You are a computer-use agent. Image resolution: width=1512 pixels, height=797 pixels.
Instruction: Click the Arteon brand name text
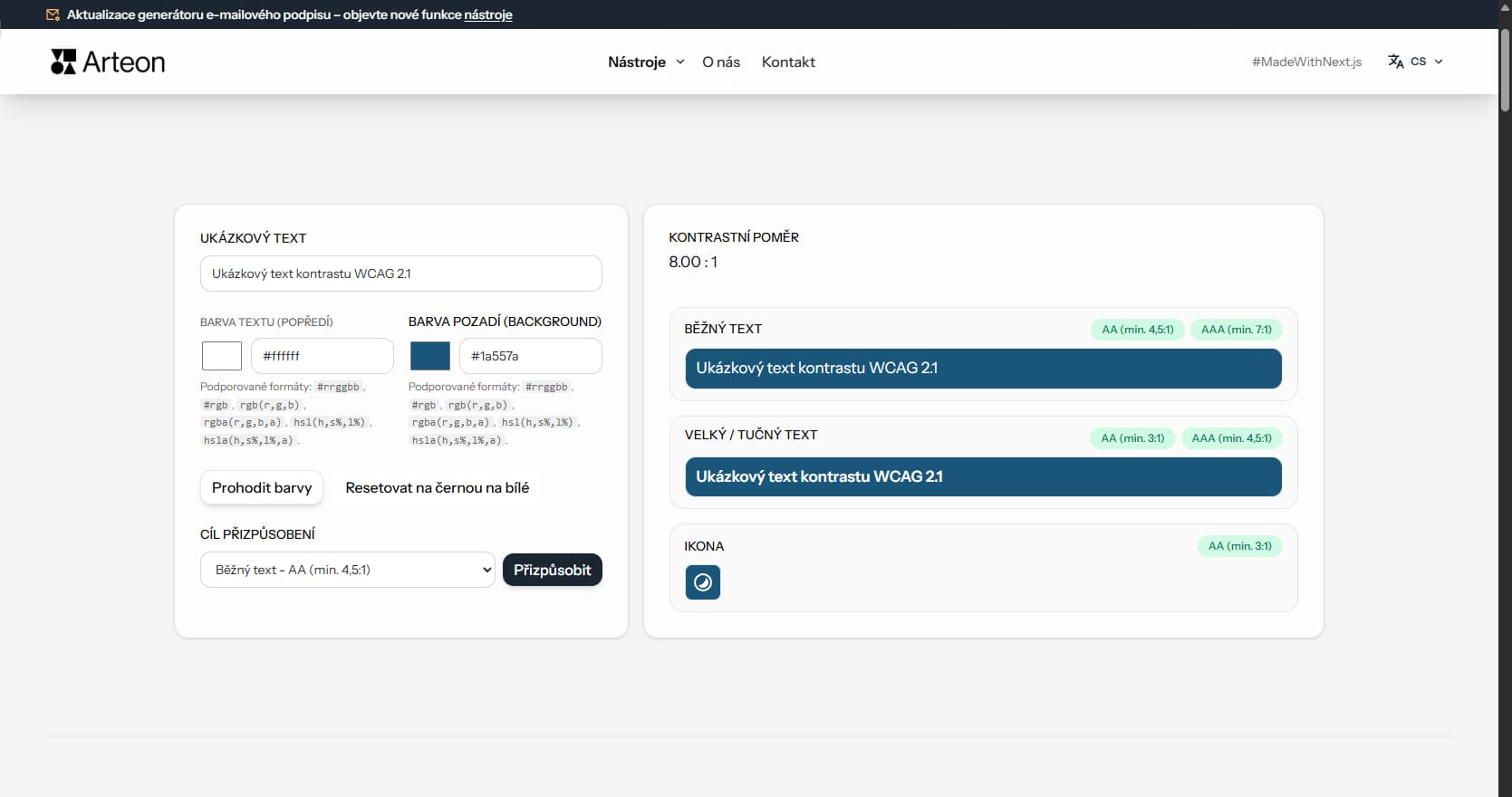[x=124, y=62]
